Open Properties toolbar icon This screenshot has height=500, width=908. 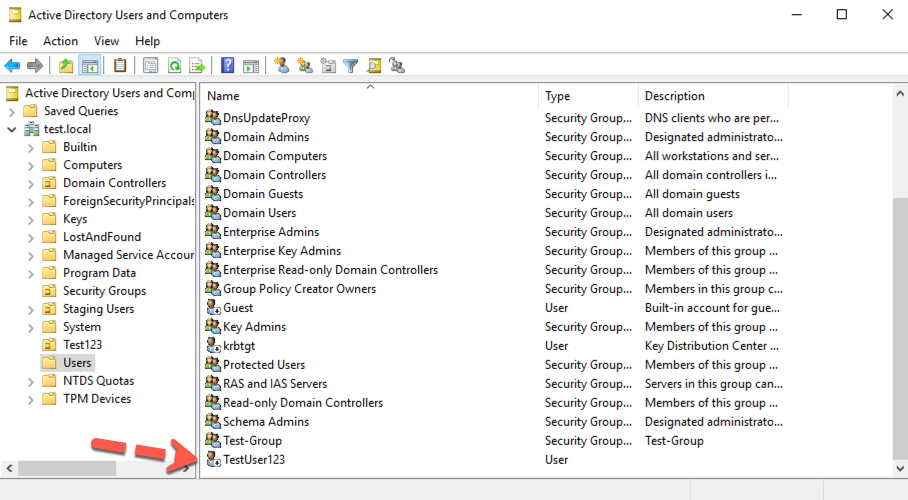(x=151, y=65)
